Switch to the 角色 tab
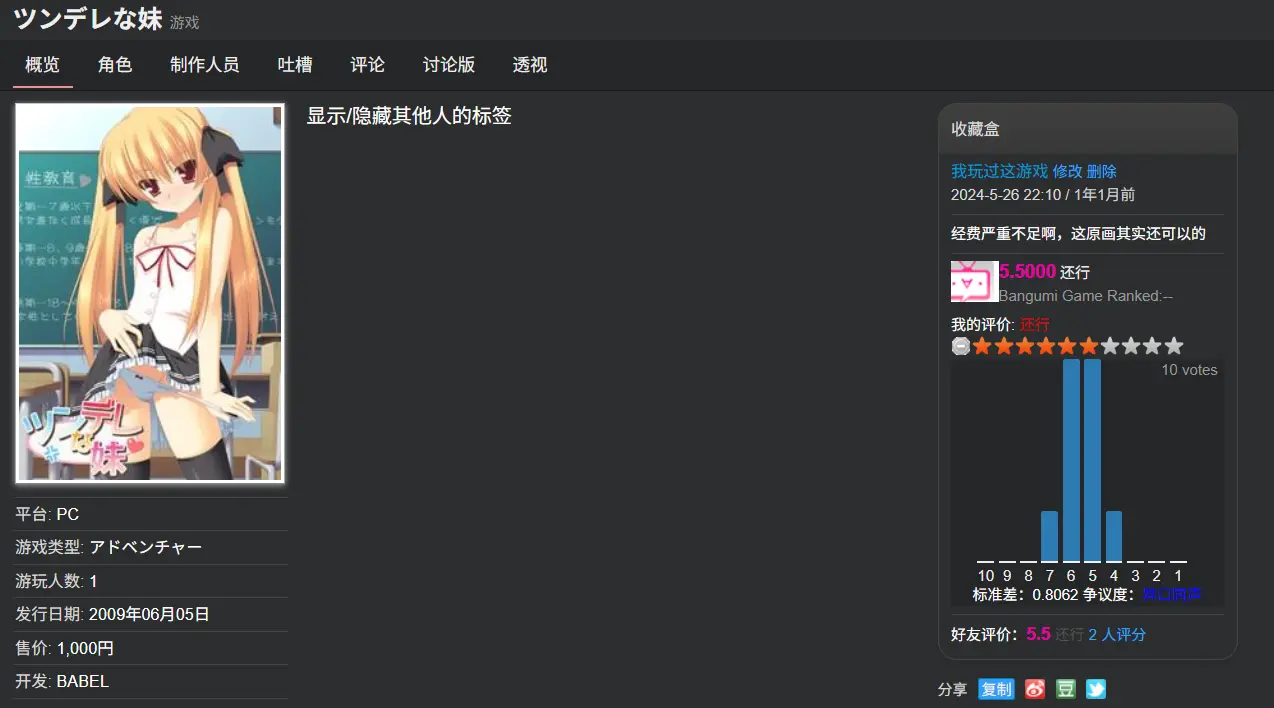The image size is (1274, 708). click(115, 65)
